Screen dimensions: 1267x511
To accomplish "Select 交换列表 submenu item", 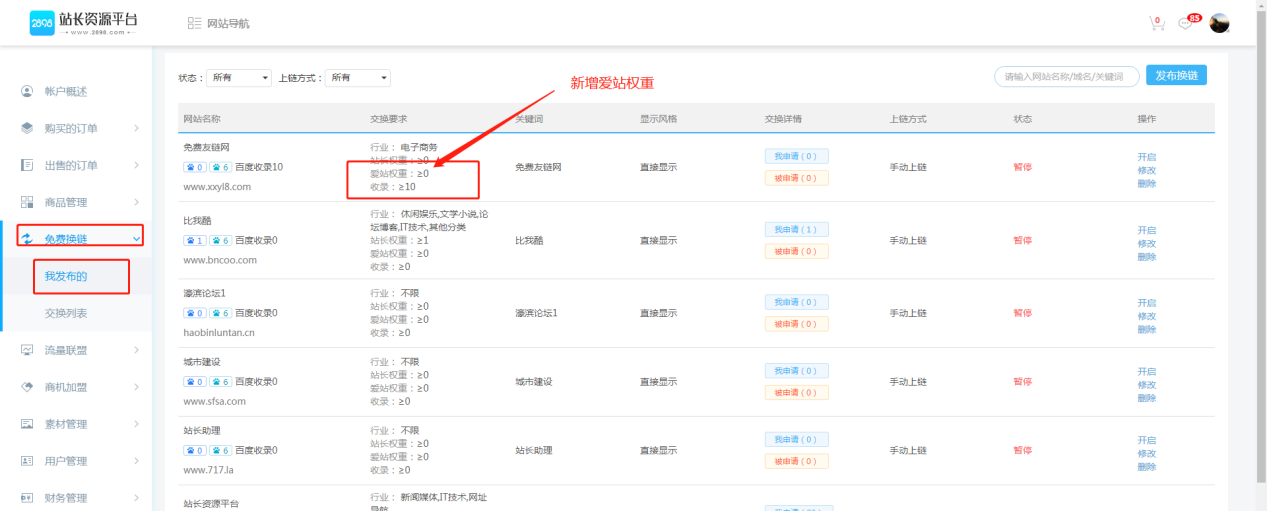I will tap(66, 313).
